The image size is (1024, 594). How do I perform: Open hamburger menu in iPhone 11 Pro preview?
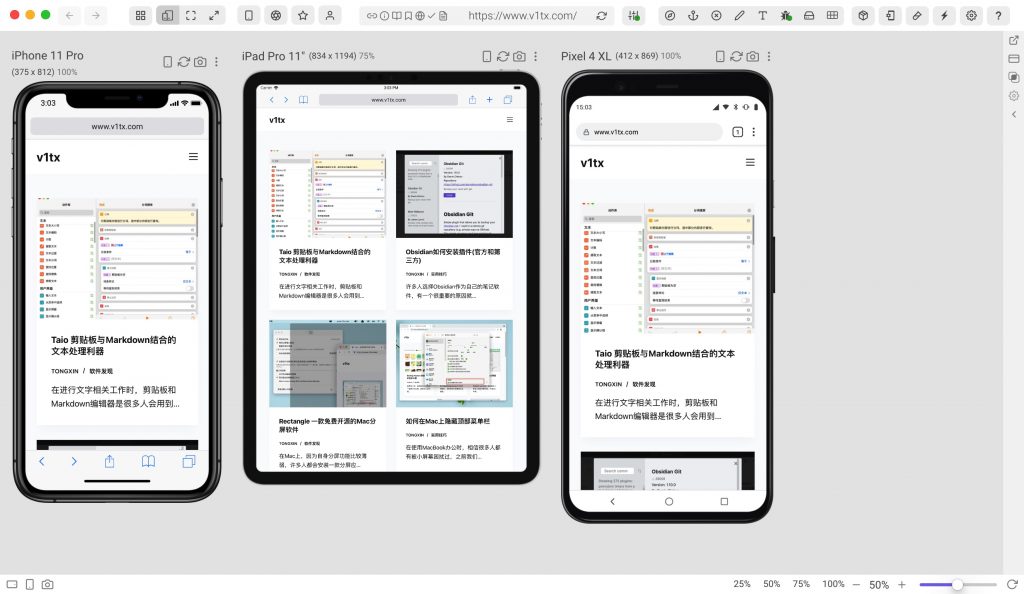193,157
